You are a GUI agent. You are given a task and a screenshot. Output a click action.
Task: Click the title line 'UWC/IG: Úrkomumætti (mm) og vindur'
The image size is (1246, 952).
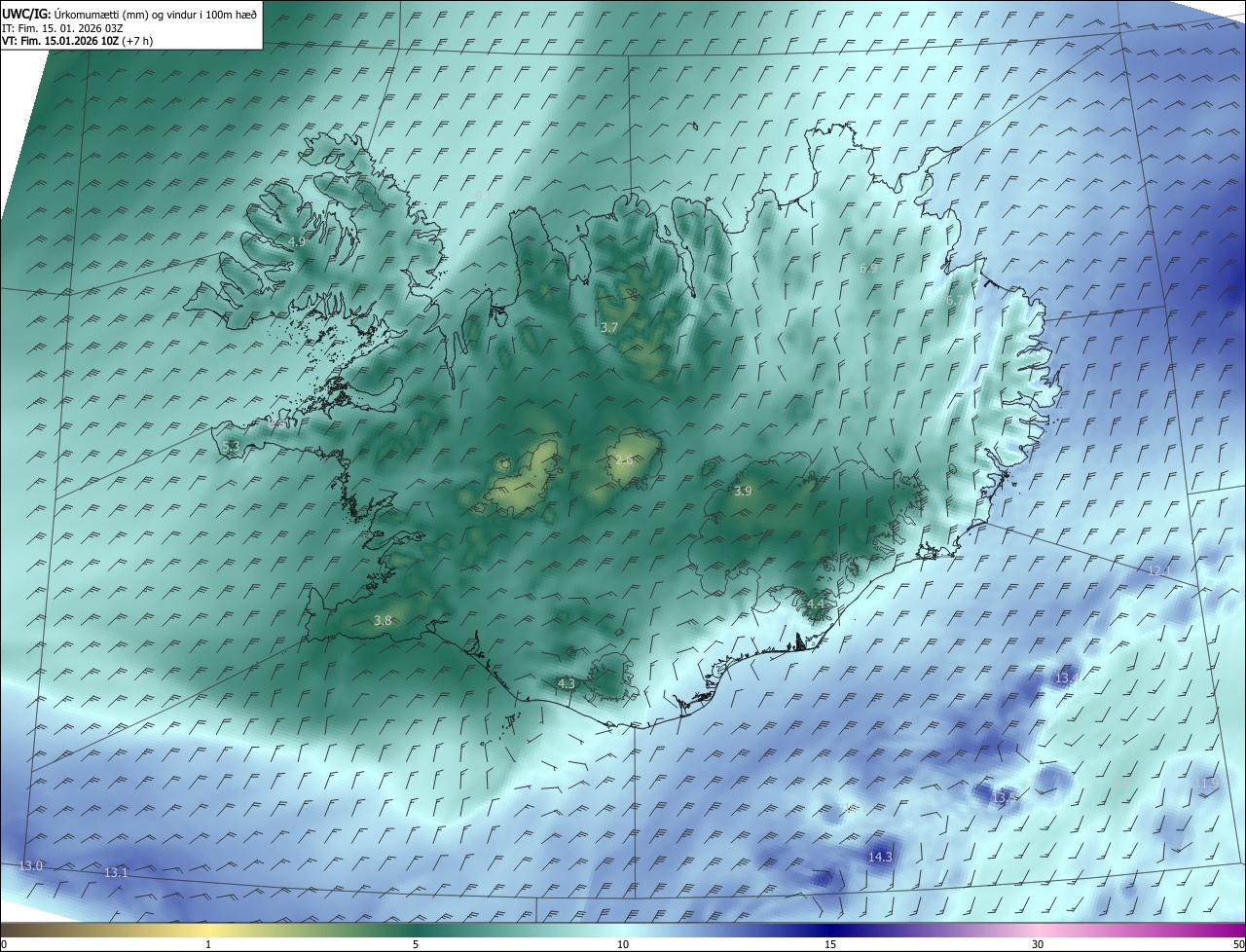click(130, 14)
